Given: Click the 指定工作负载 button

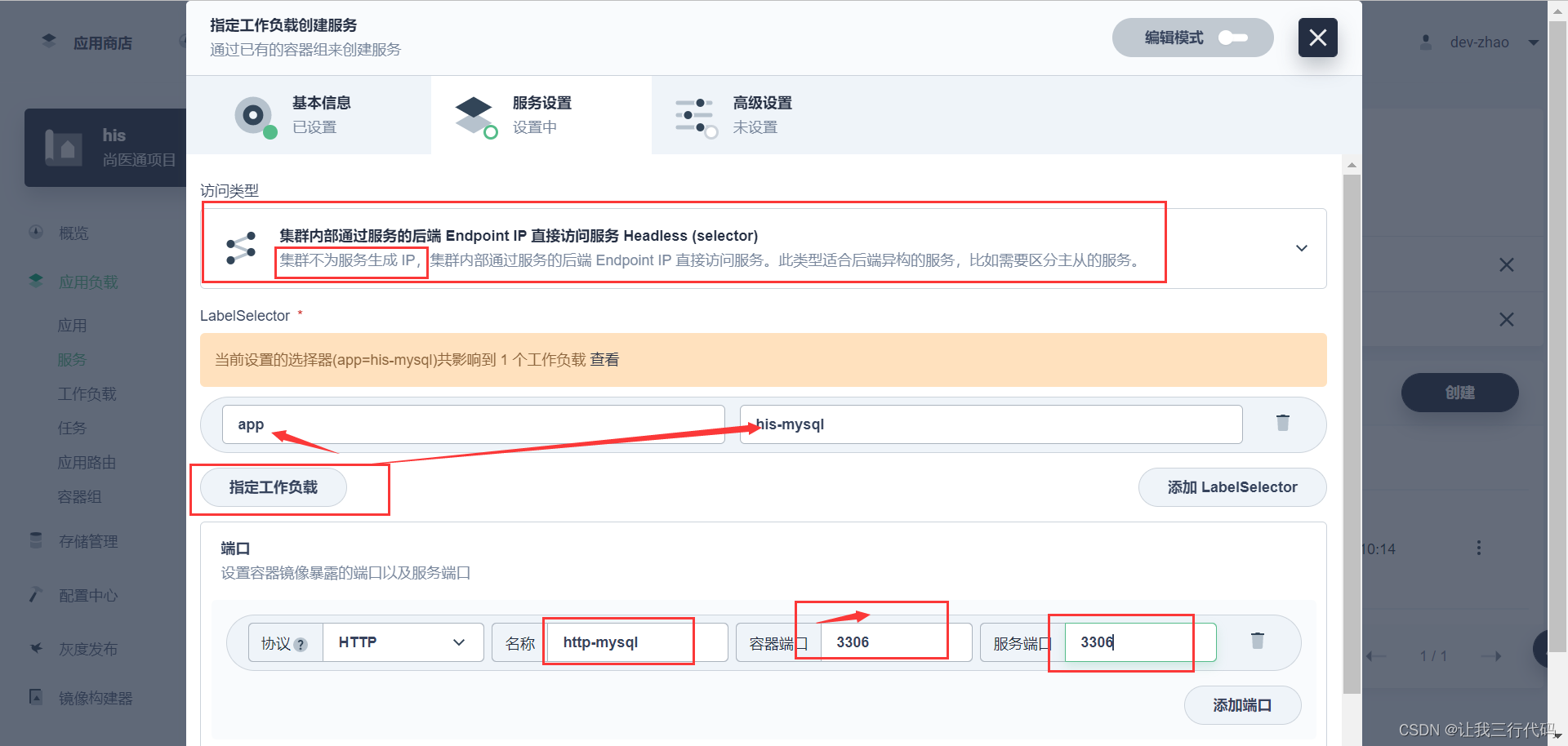Looking at the screenshot, I should coord(274,487).
